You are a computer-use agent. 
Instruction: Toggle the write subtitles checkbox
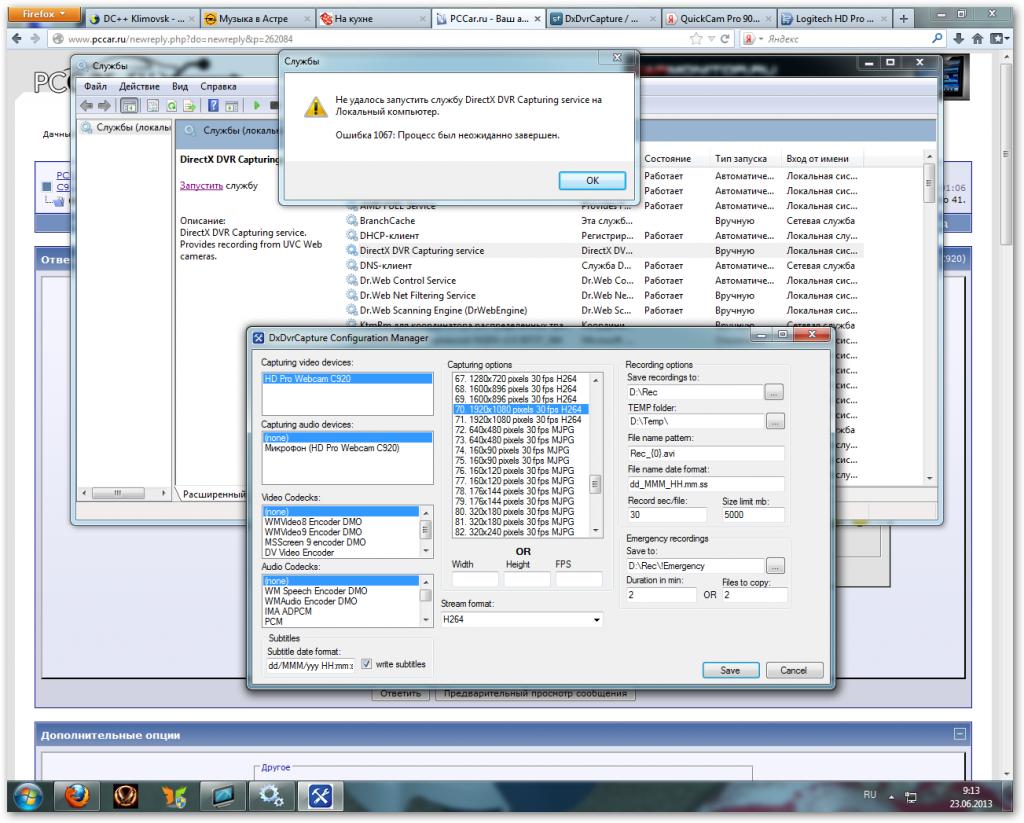tap(366, 664)
